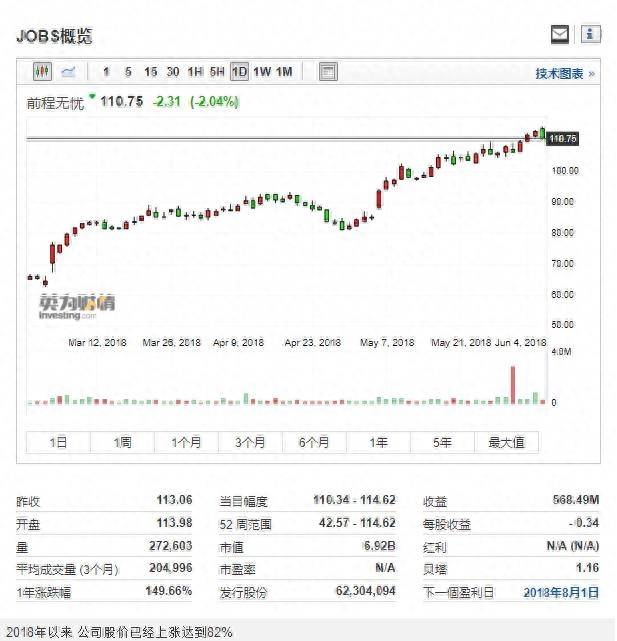Switch to the area line chart icon
The width and height of the screenshot is (617, 641).
[68, 72]
